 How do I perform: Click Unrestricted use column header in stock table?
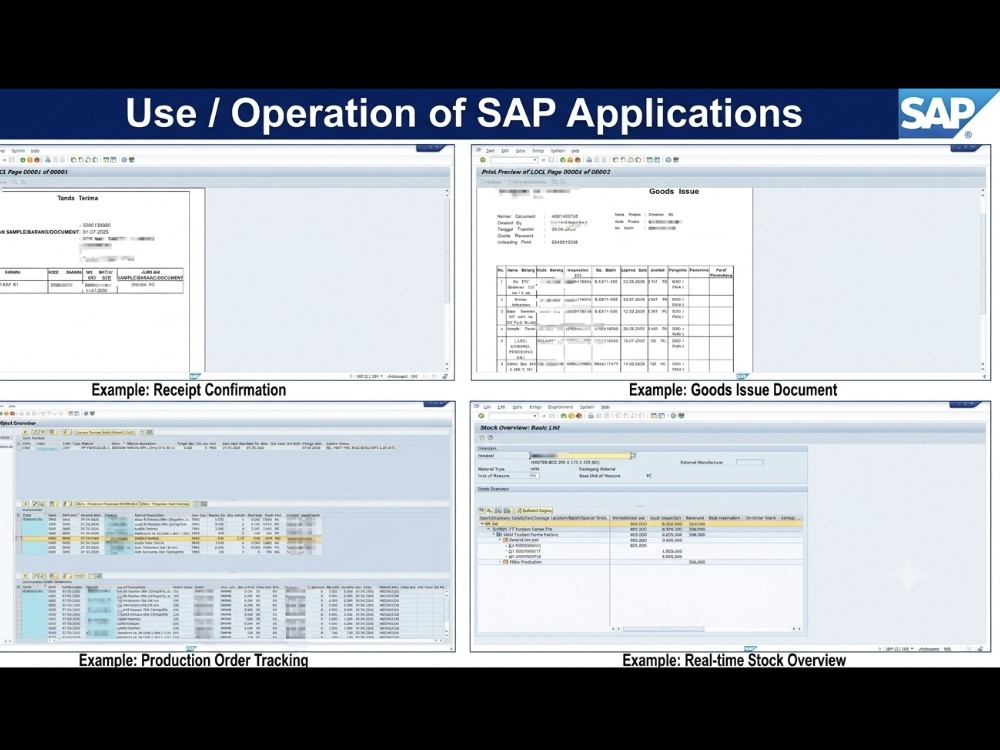pos(629,518)
